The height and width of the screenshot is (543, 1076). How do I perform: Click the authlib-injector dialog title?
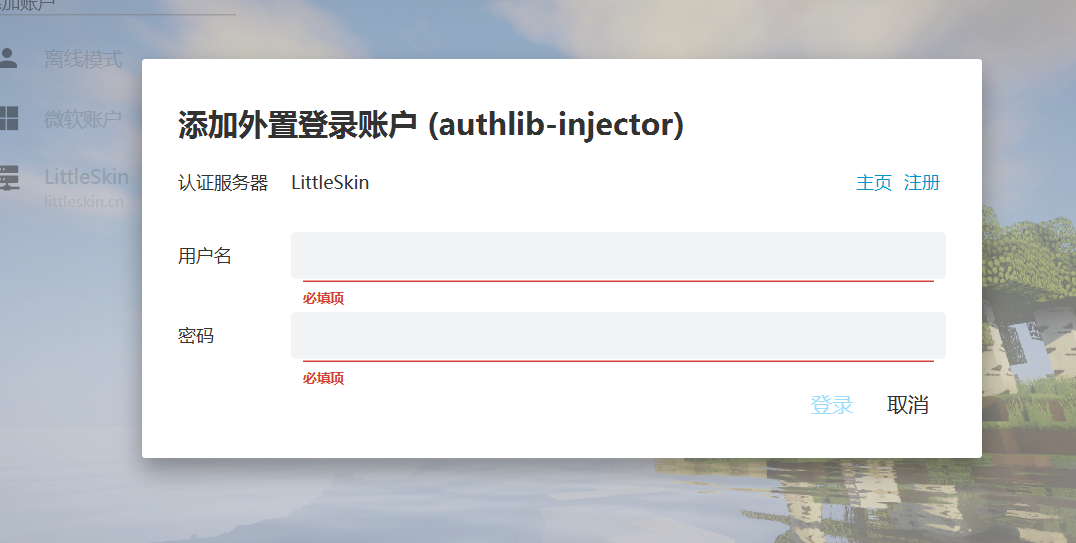coord(430,125)
